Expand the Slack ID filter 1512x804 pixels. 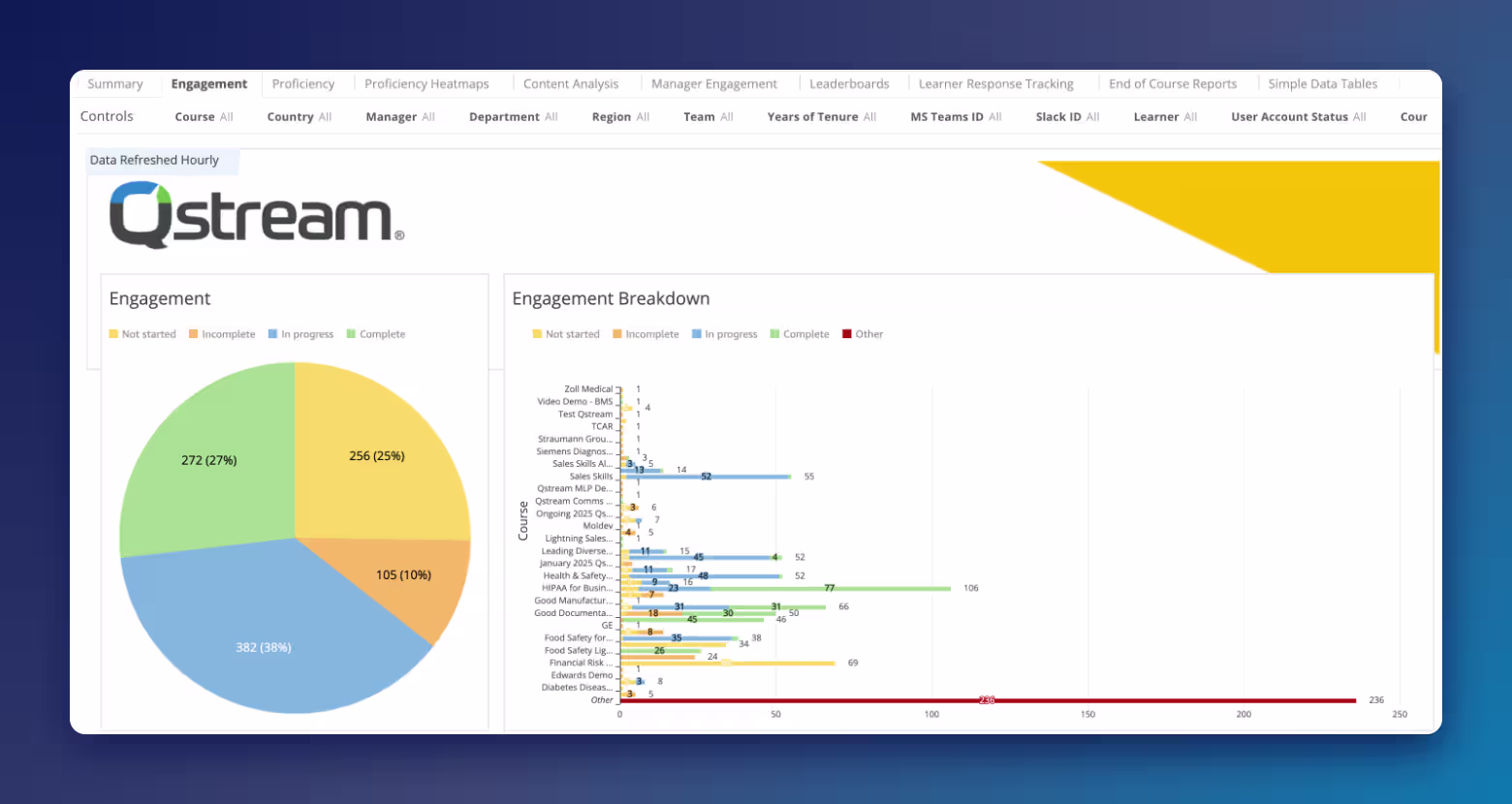(1067, 117)
